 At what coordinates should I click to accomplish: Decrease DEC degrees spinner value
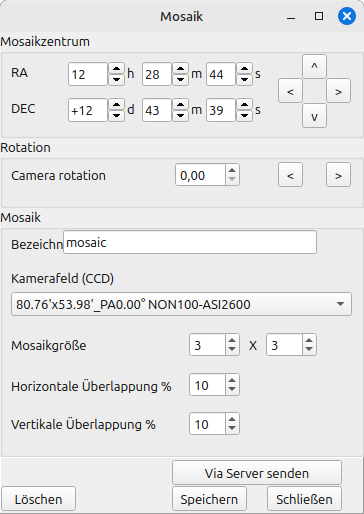coord(116,115)
